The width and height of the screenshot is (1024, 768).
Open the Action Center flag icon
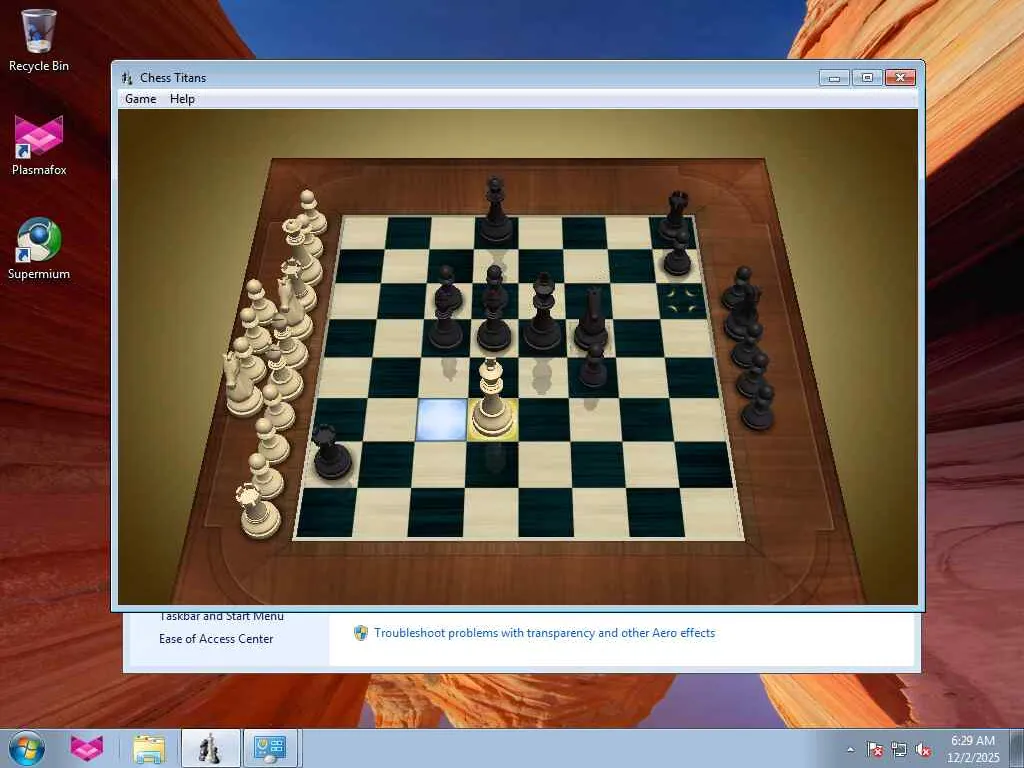tap(875, 749)
